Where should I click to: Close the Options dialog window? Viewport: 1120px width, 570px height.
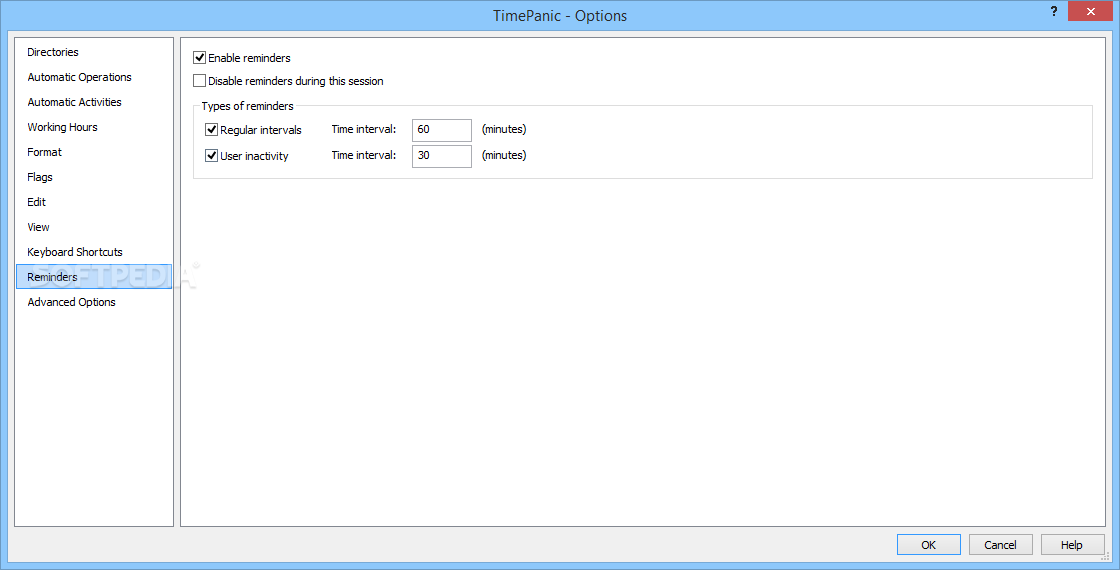click(x=1091, y=11)
